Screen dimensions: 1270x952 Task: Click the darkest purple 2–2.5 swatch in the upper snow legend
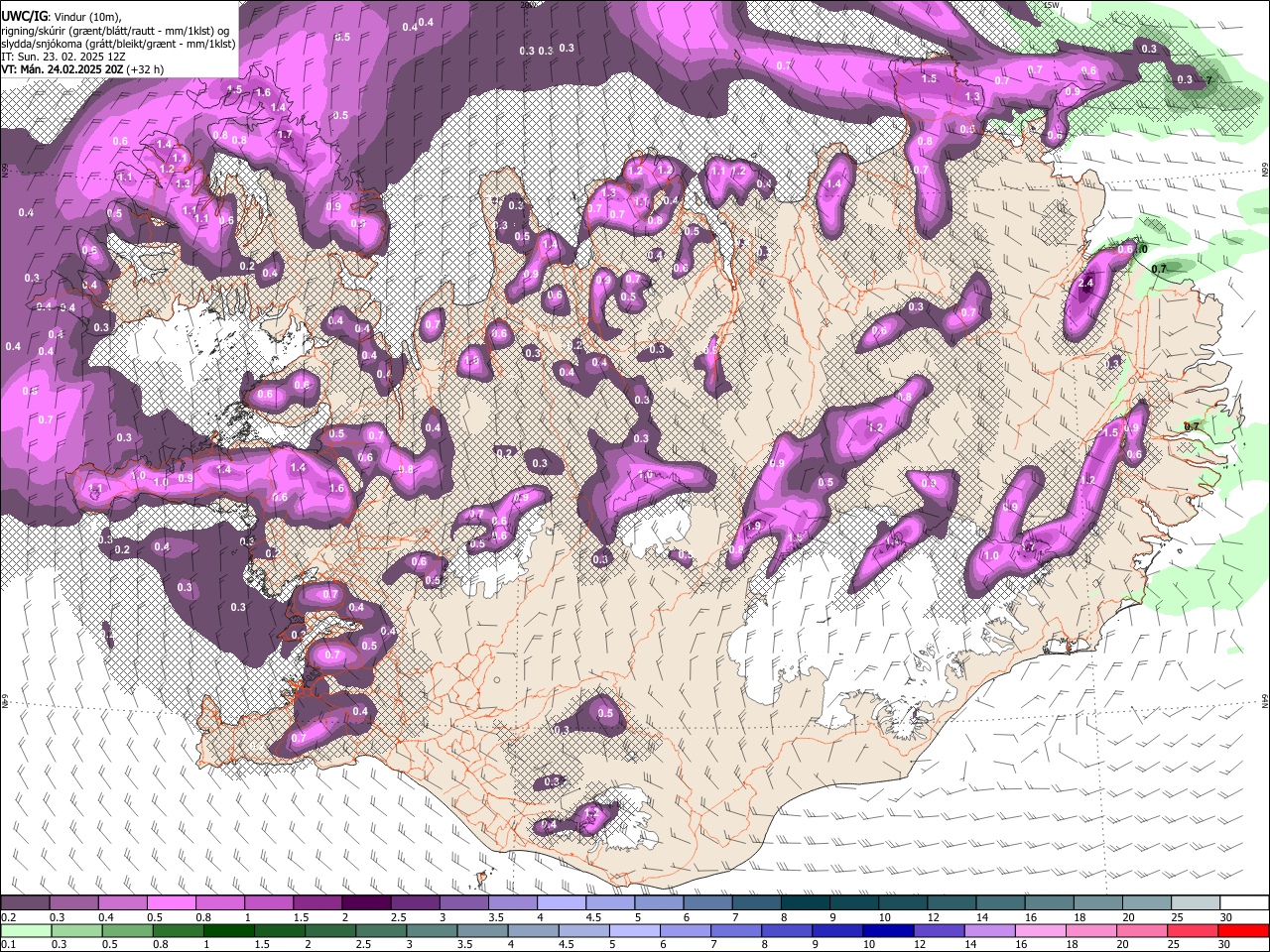pyautogui.click(x=366, y=903)
